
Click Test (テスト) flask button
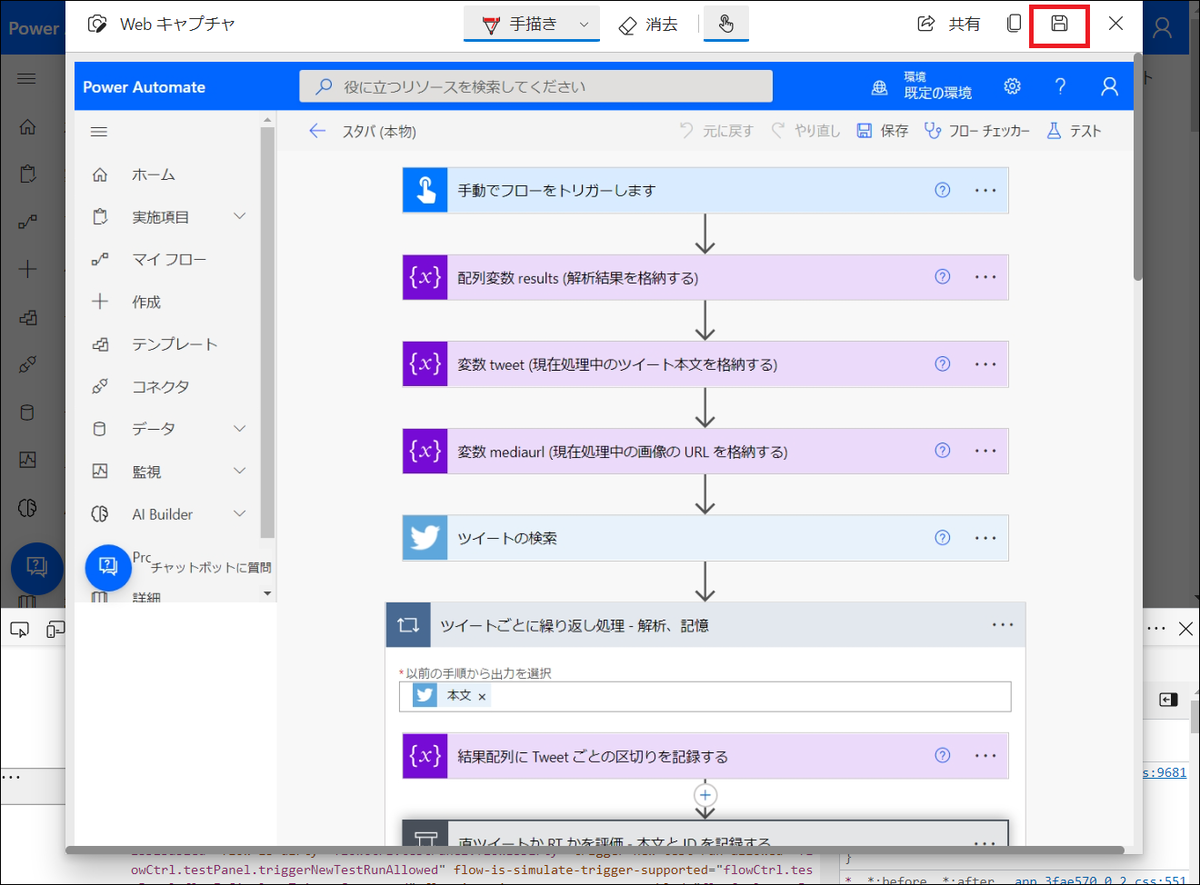[1073, 131]
